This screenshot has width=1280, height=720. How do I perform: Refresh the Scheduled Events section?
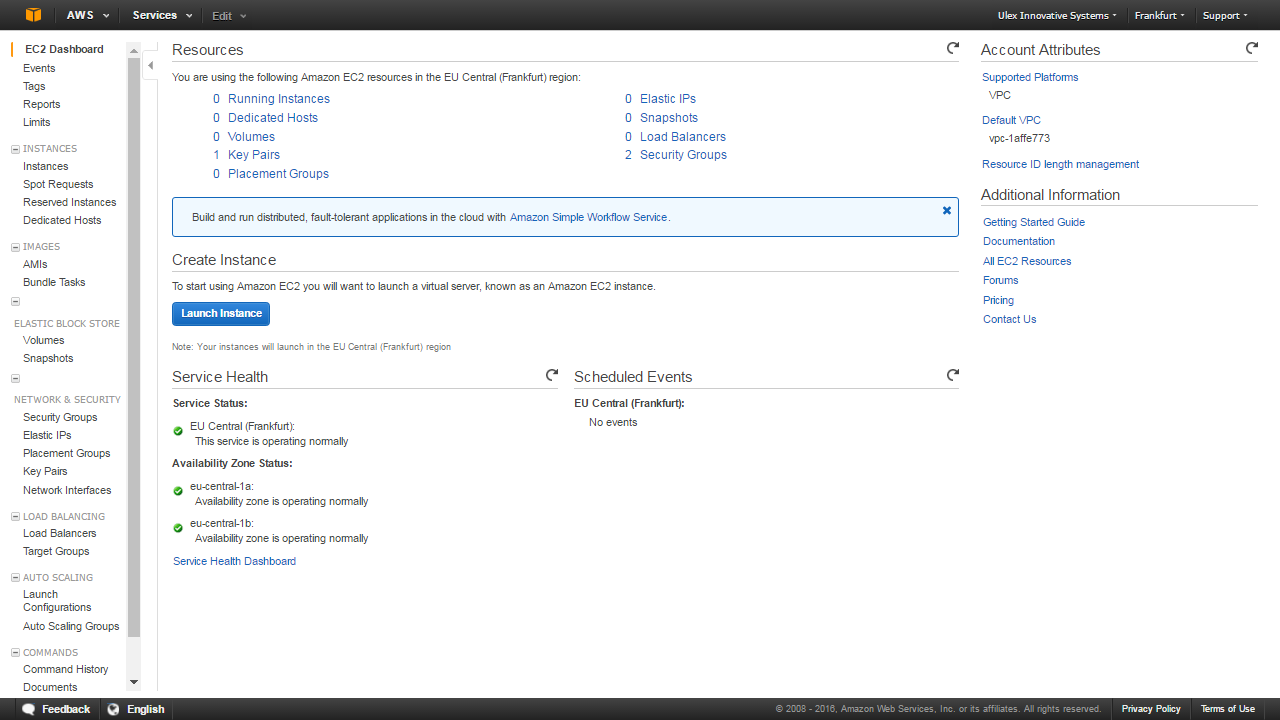pos(953,375)
